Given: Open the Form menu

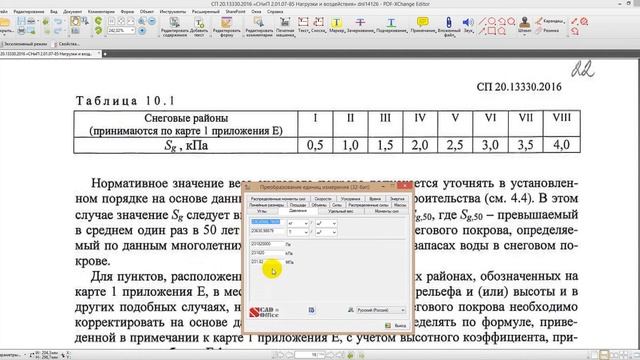Looking at the screenshot, I should pyautogui.click(x=127, y=12).
